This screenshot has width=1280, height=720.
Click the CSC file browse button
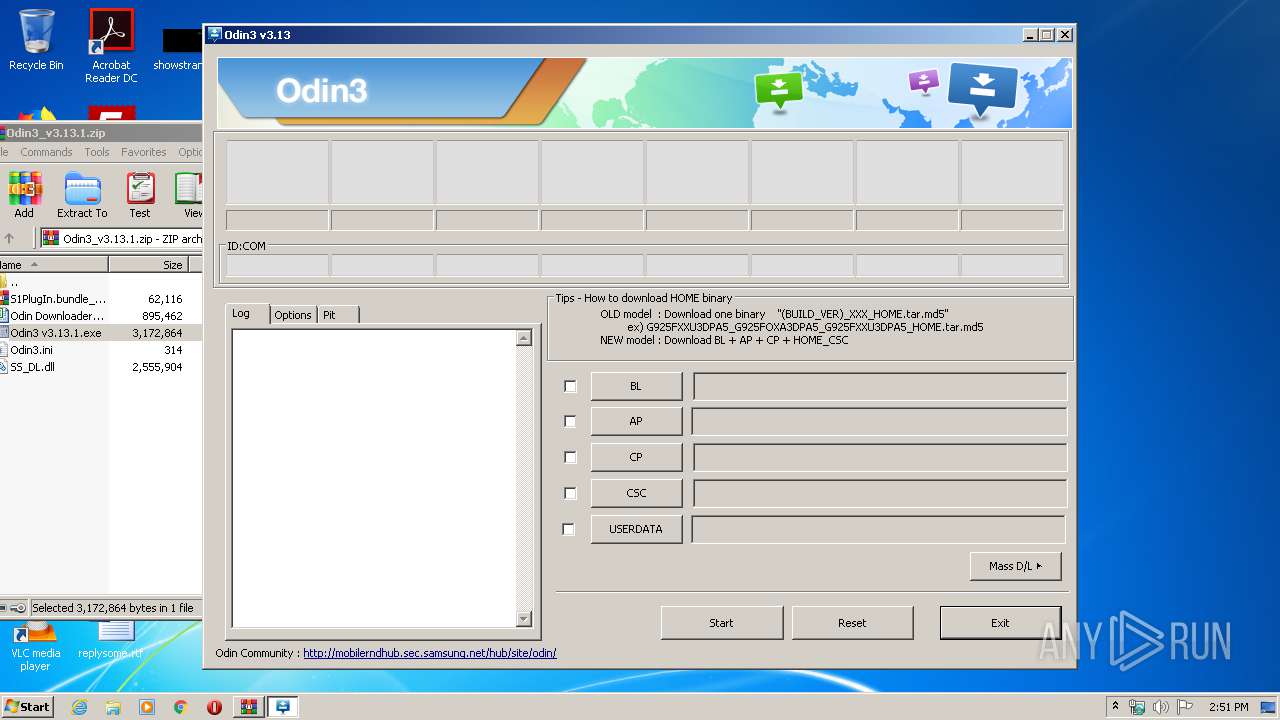pos(636,493)
